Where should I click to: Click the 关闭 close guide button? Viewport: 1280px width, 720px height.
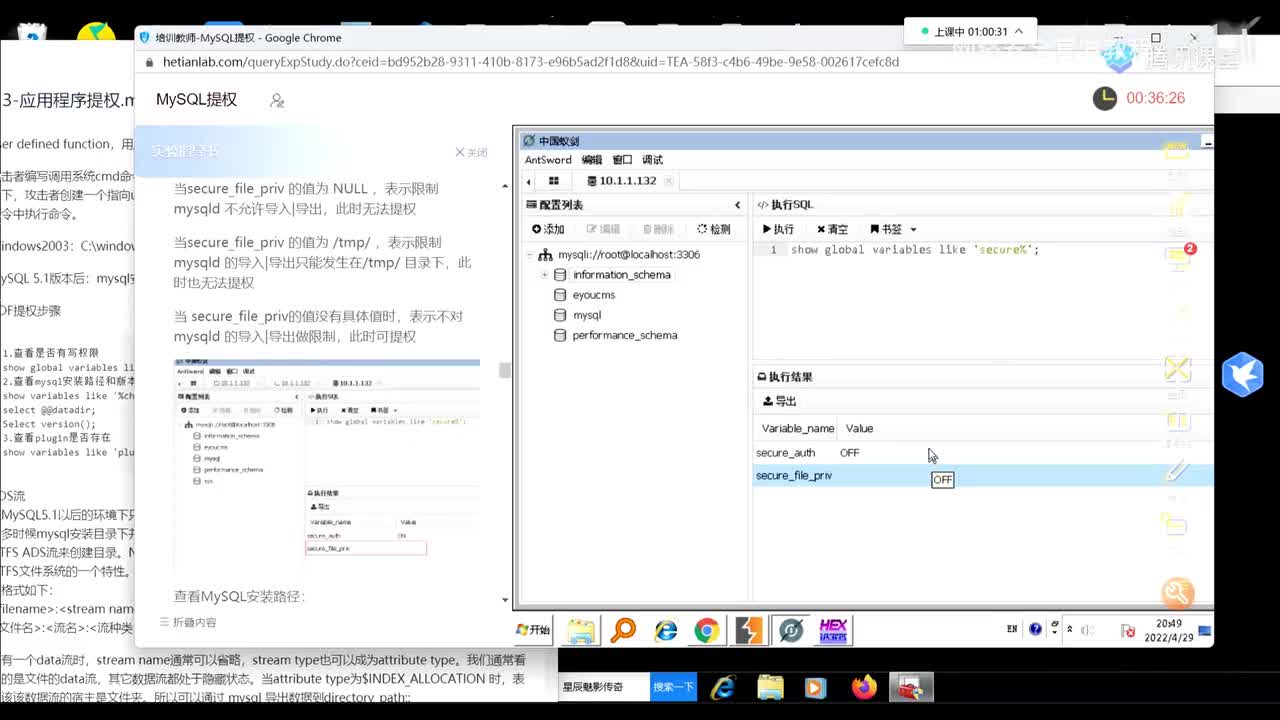point(471,152)
